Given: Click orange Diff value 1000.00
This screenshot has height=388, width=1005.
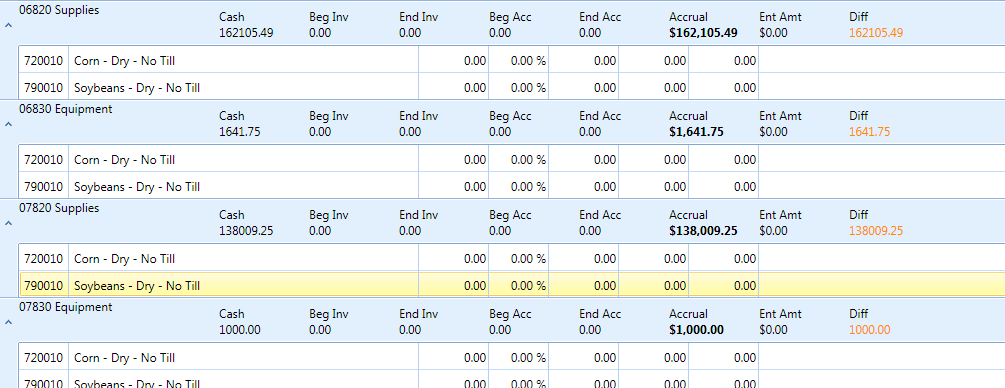Looking at the screenshot, I should pos(869,330).
